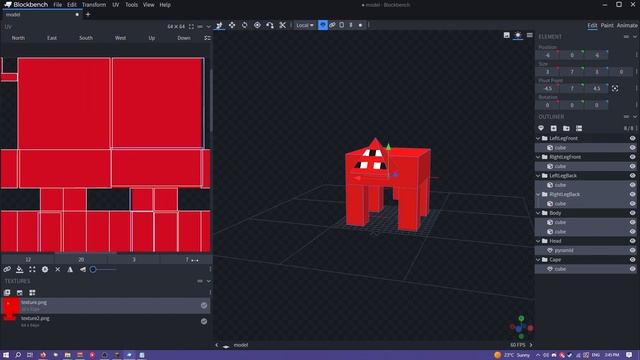640x360 pixels.
Task: Click the chain-link icon in the top toolbar
Action: [332, 25]
